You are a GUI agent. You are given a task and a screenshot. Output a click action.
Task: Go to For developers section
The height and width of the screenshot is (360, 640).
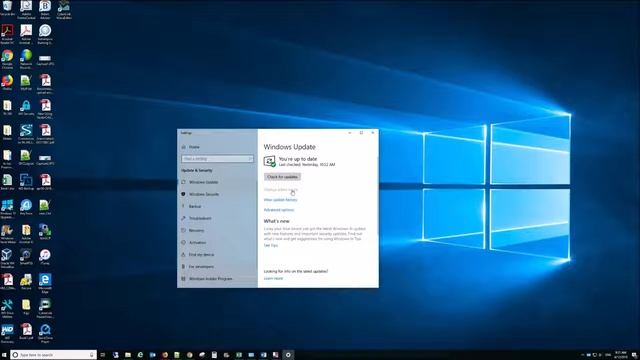[201, 267]
